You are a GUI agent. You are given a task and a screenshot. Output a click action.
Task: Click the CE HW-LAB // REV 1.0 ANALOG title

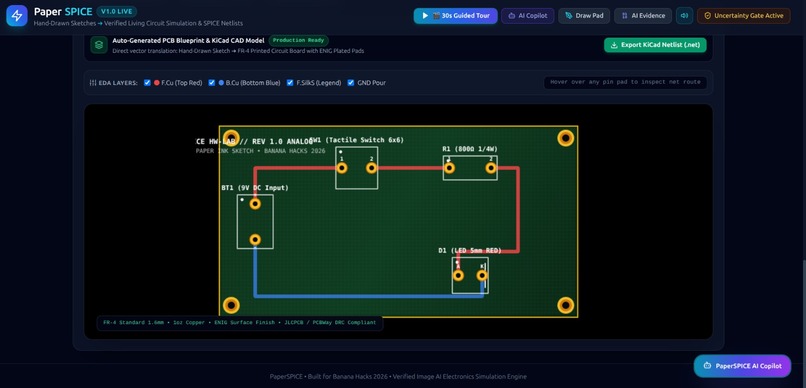pos(254,141)
